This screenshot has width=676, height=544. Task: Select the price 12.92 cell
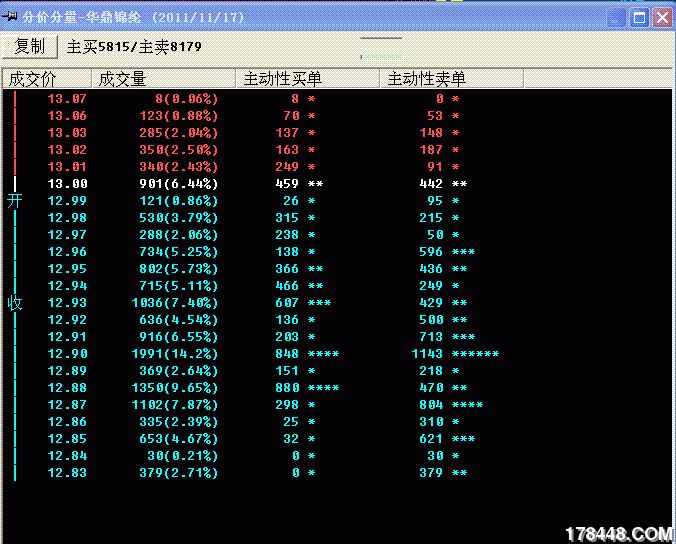click(67, 320)
